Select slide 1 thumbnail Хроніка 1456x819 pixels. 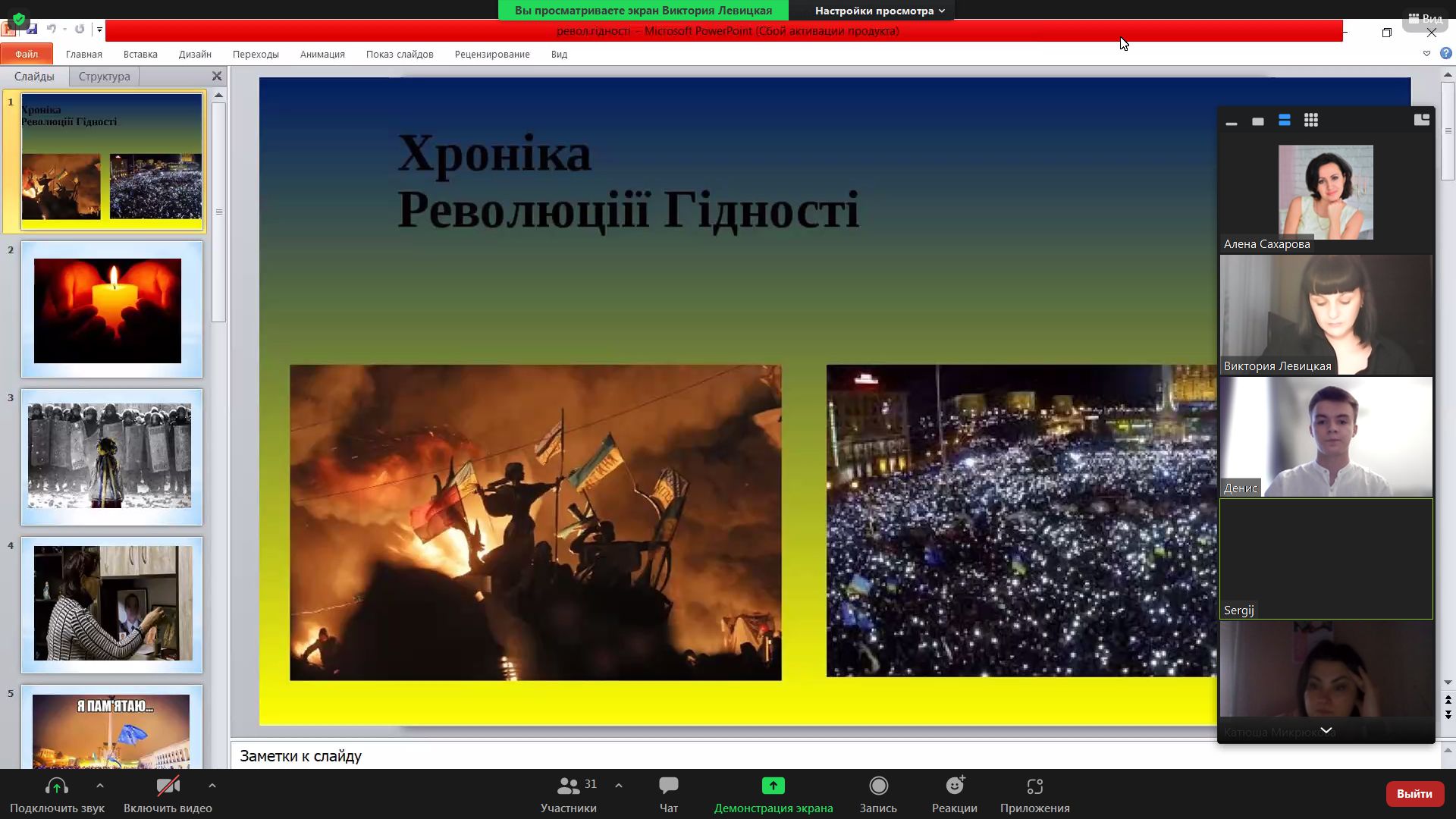pos(111,161)
